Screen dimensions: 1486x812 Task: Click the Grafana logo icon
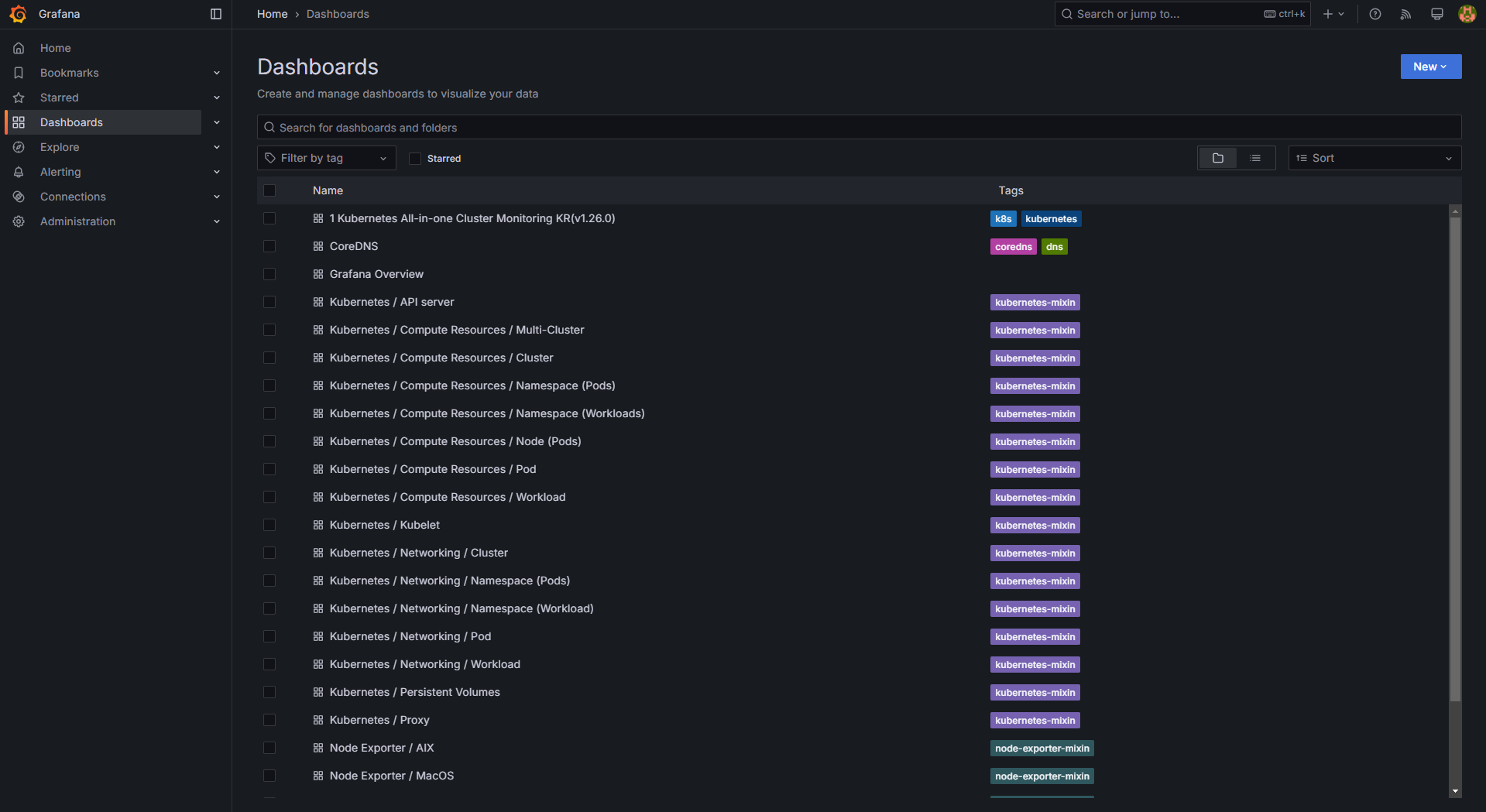(18, 14)
